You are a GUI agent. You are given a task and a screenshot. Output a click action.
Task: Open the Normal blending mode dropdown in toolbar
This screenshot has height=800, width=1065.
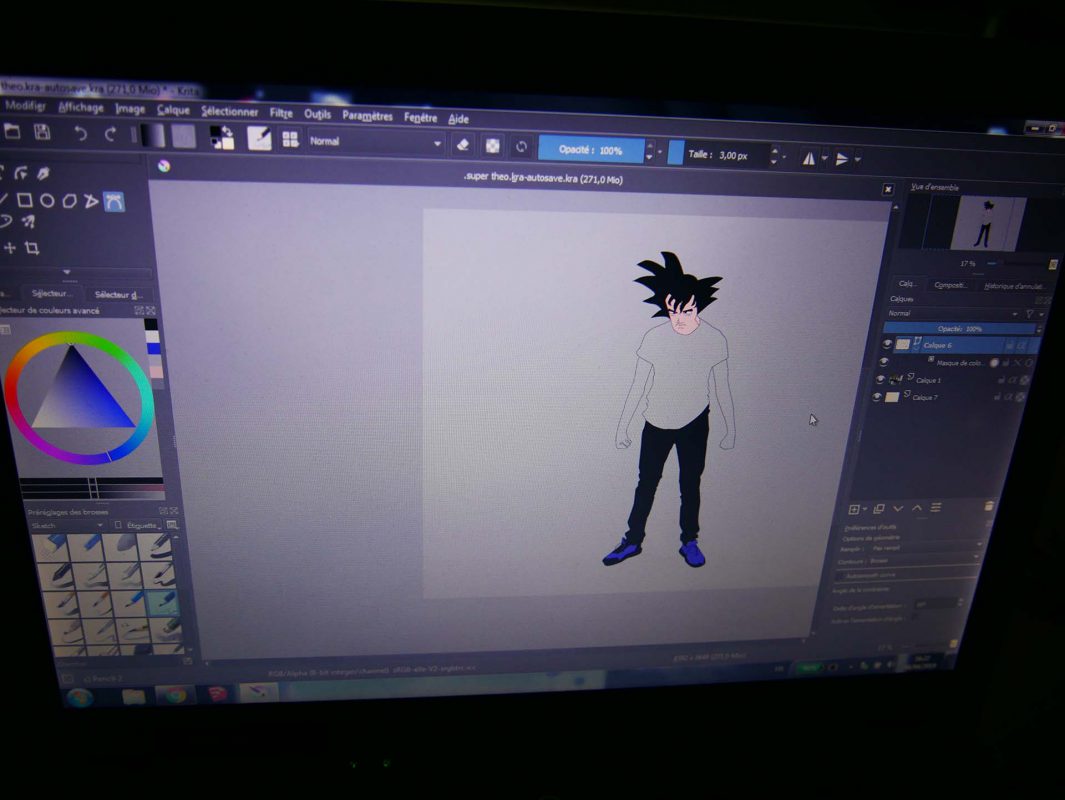[x=375, y=142]
